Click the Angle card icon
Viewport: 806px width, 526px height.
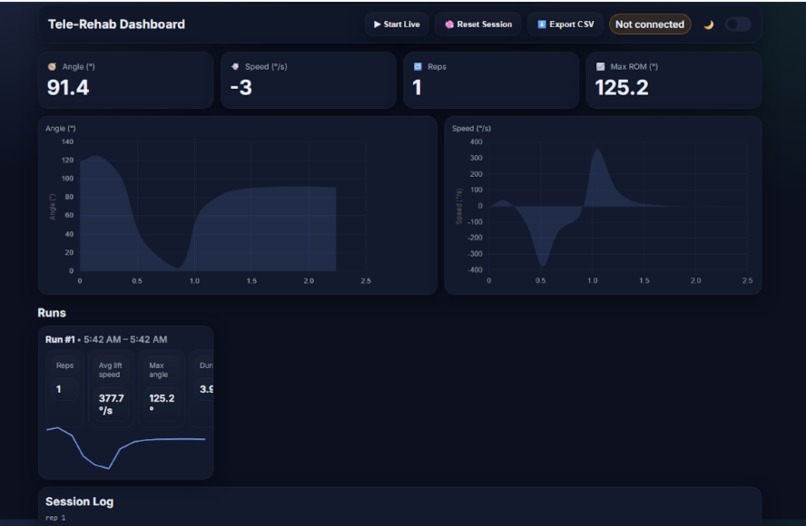(52, 66)
